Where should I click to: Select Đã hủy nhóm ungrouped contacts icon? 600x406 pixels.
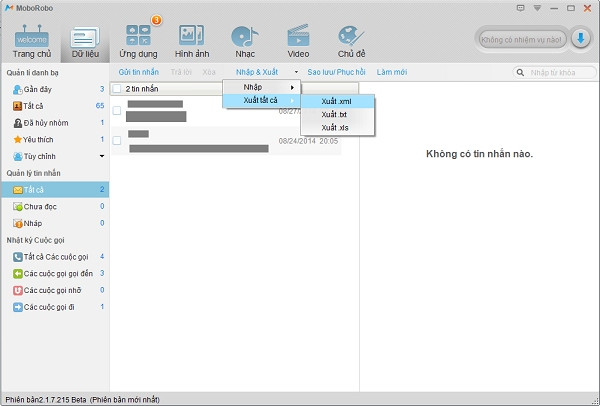[x=17, y=123]
